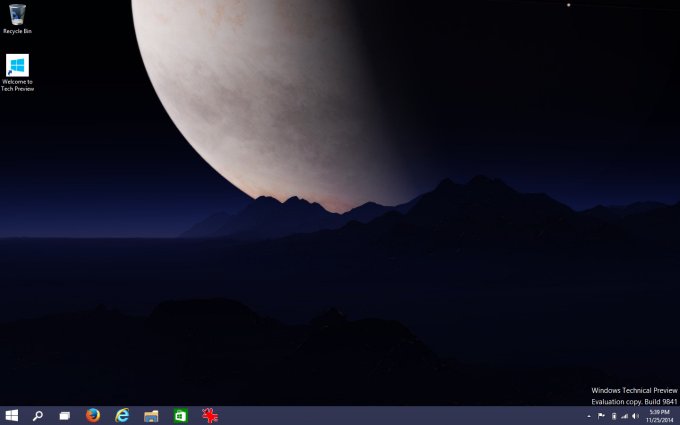Open Task View on the taskbar
680x425 pixels.
point(65,416)
